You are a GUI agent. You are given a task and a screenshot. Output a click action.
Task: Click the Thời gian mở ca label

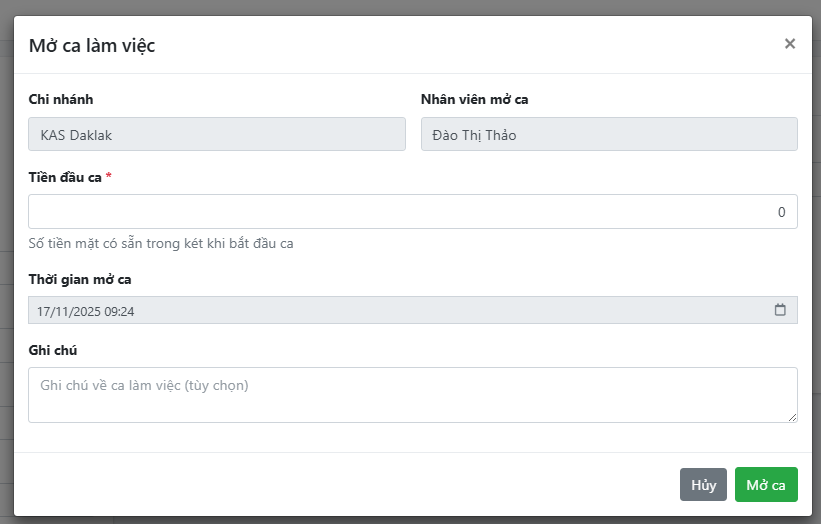coord(80,279)
